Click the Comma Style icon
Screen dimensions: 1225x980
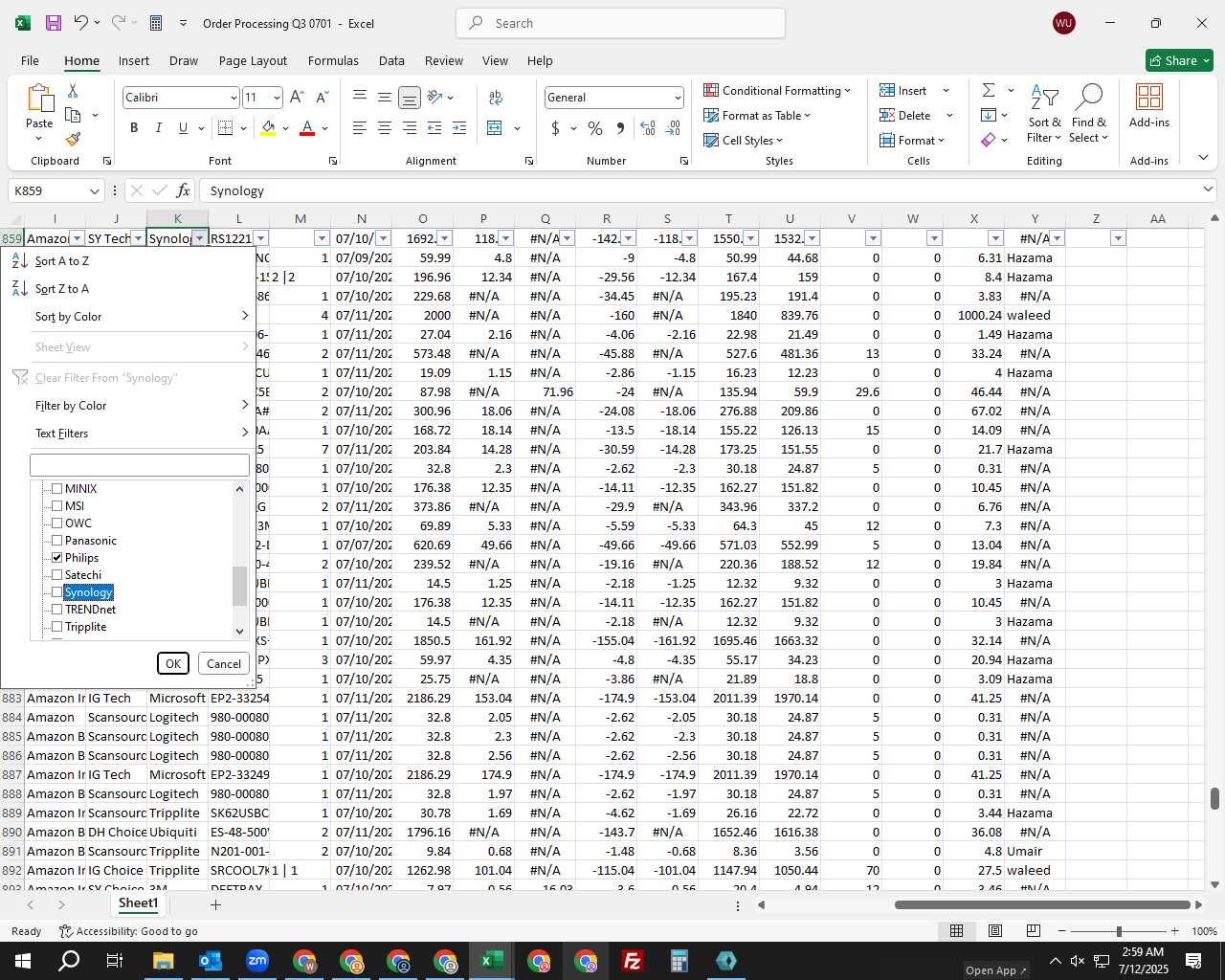tap(620, 128)
